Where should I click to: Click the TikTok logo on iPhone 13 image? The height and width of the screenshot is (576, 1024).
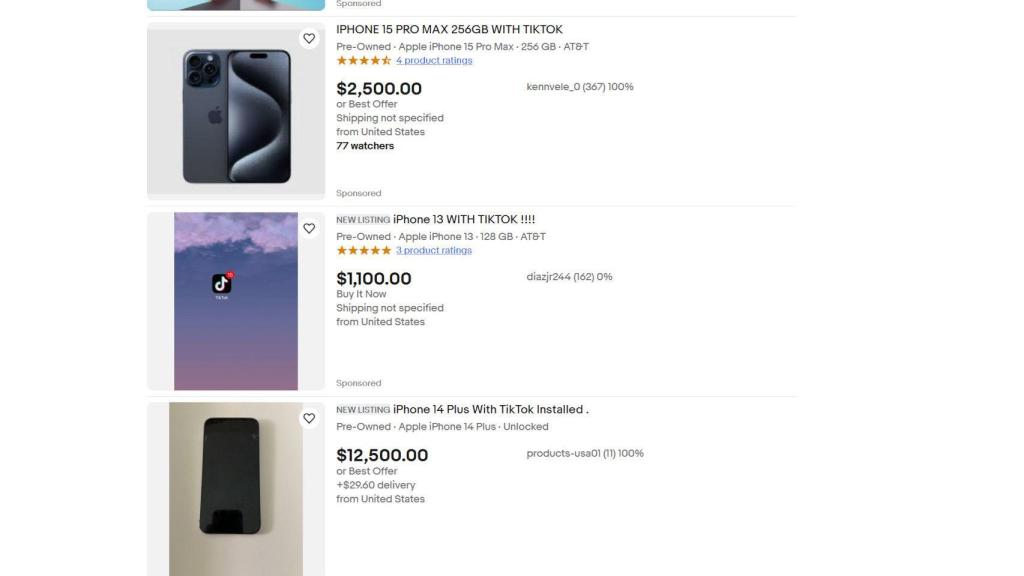pos(220,283)
